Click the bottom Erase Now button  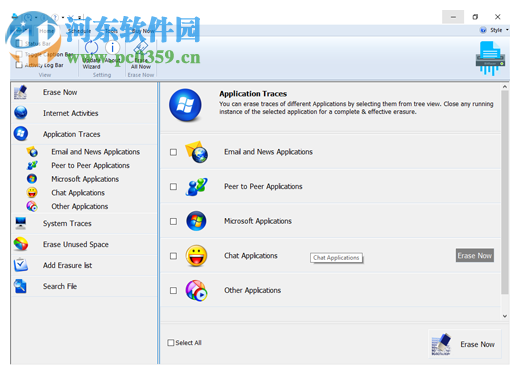pos(465,344)
